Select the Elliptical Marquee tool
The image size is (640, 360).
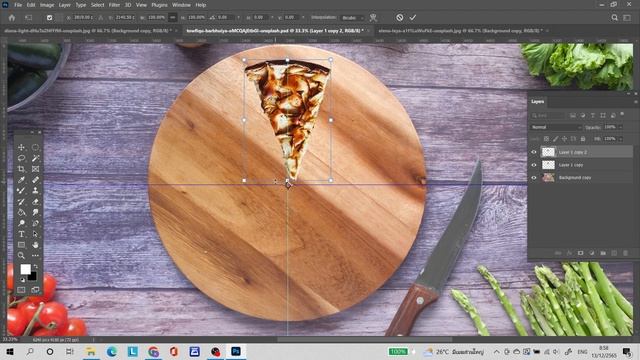coord(36,147)
